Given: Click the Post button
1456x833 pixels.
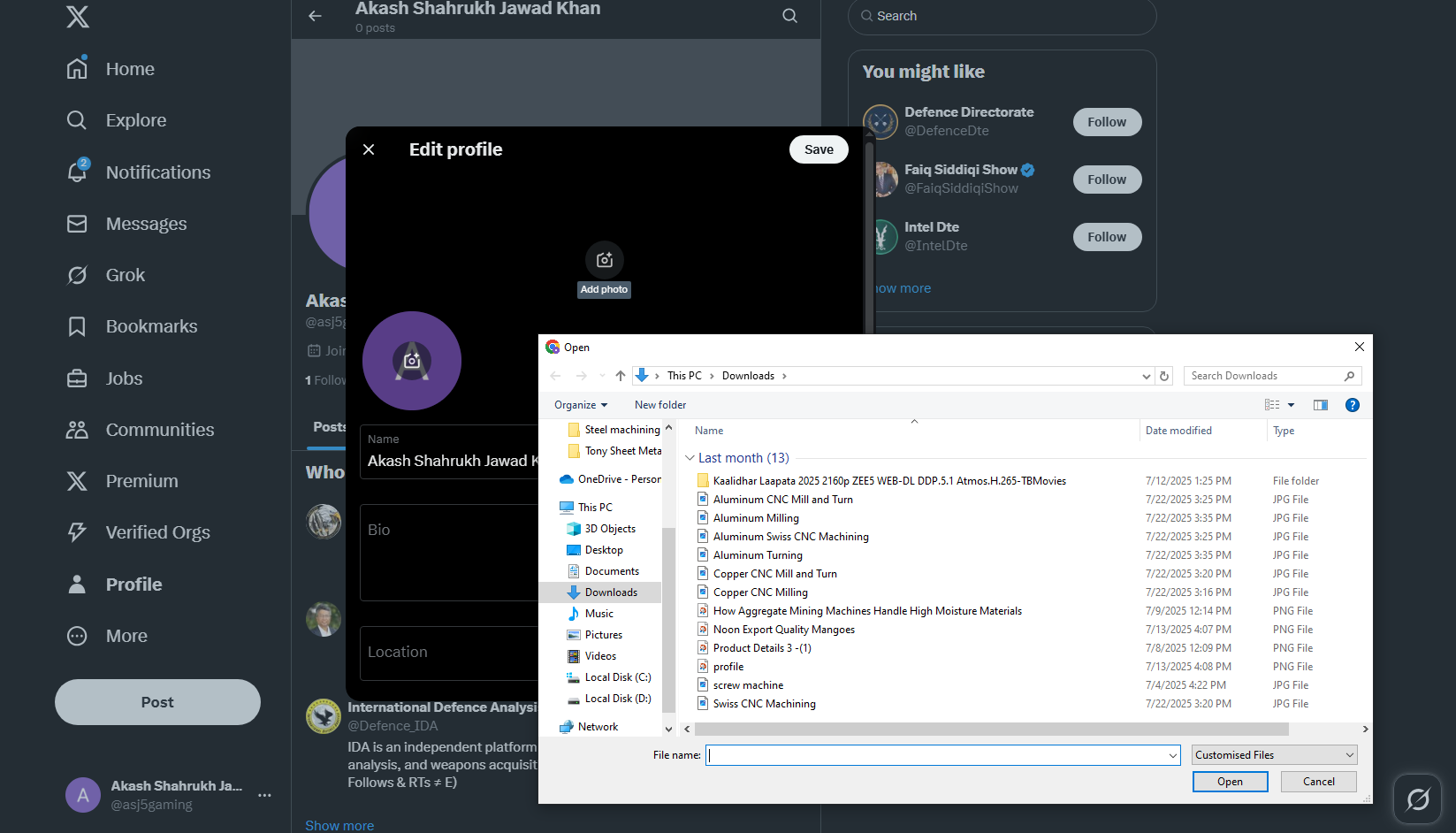Looking at the screenshot, I should 157,702.
